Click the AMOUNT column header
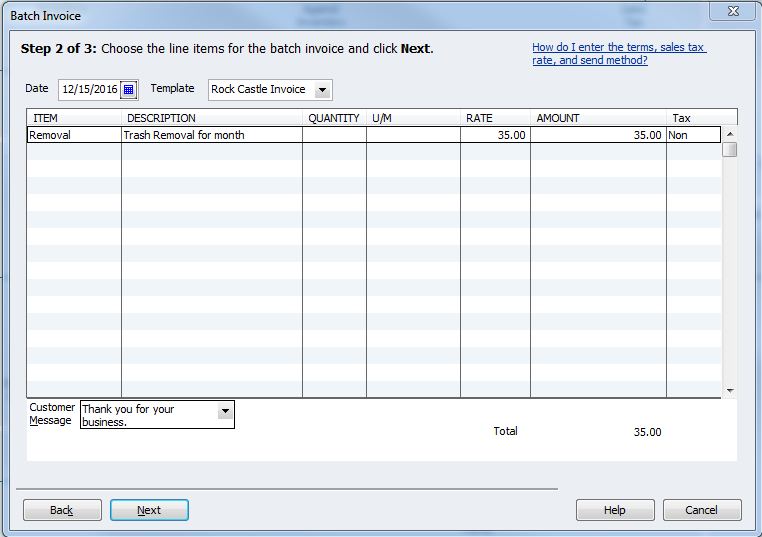 [597, 118]
